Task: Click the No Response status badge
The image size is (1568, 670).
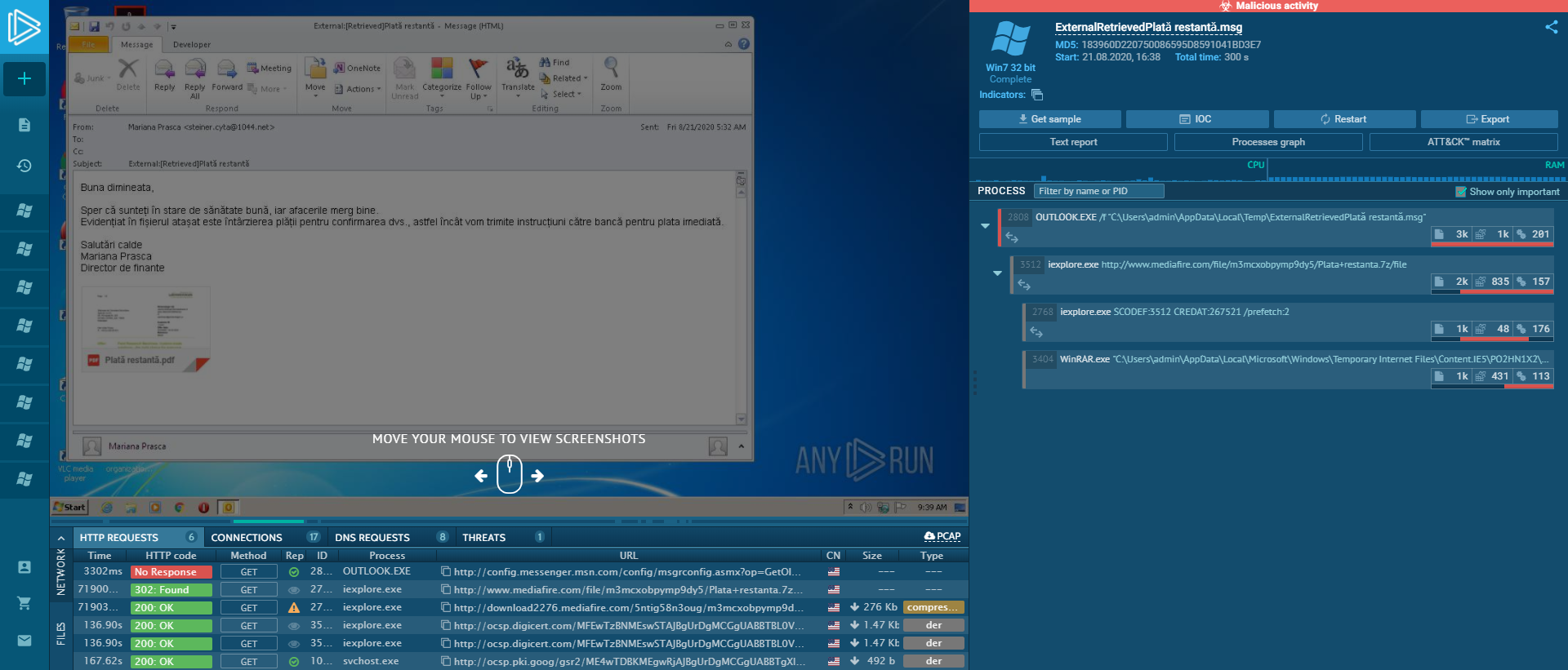Action: point(171,572)
